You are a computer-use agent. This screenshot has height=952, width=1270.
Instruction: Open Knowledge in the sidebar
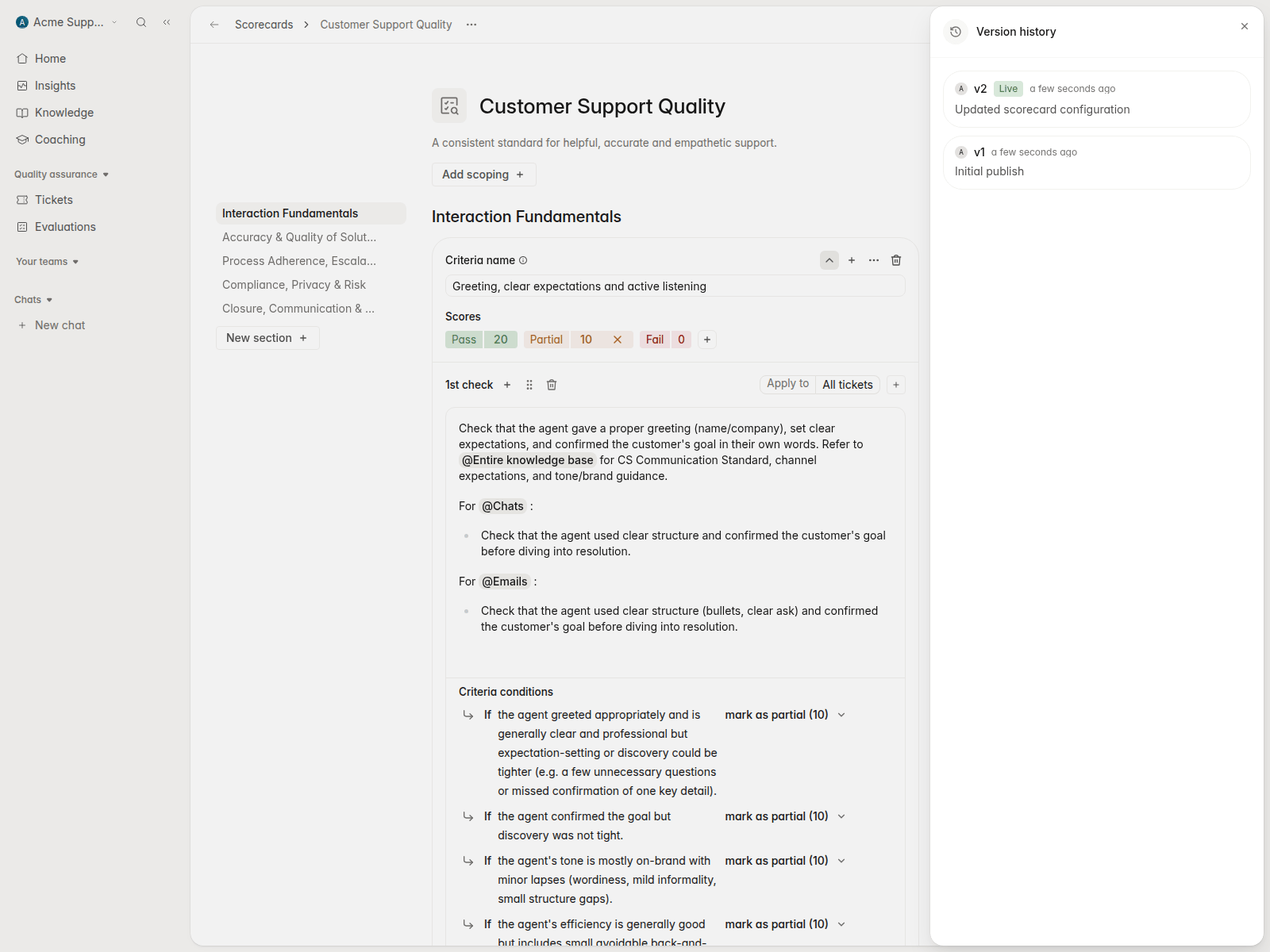[95, 113]
